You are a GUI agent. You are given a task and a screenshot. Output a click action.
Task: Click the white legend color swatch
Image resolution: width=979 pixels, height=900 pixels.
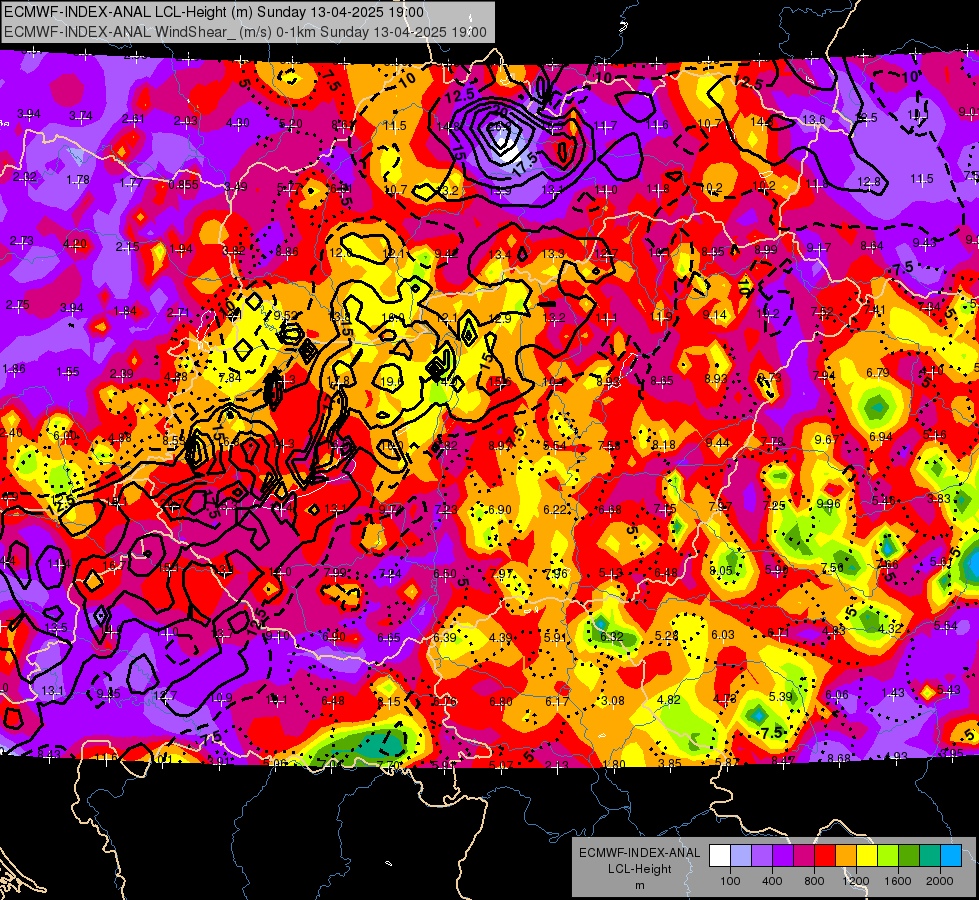point(720,856)
